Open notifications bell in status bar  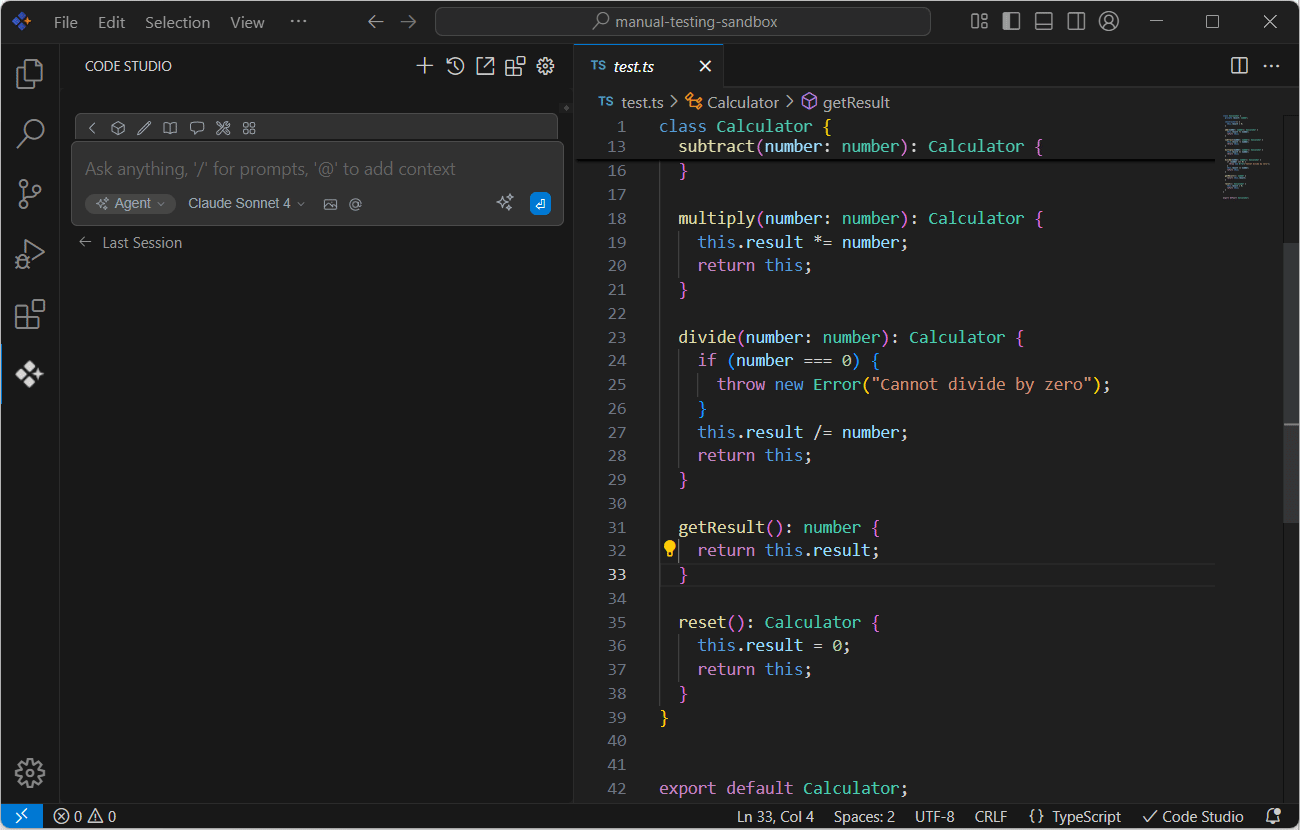click(x=1273, y=817)
